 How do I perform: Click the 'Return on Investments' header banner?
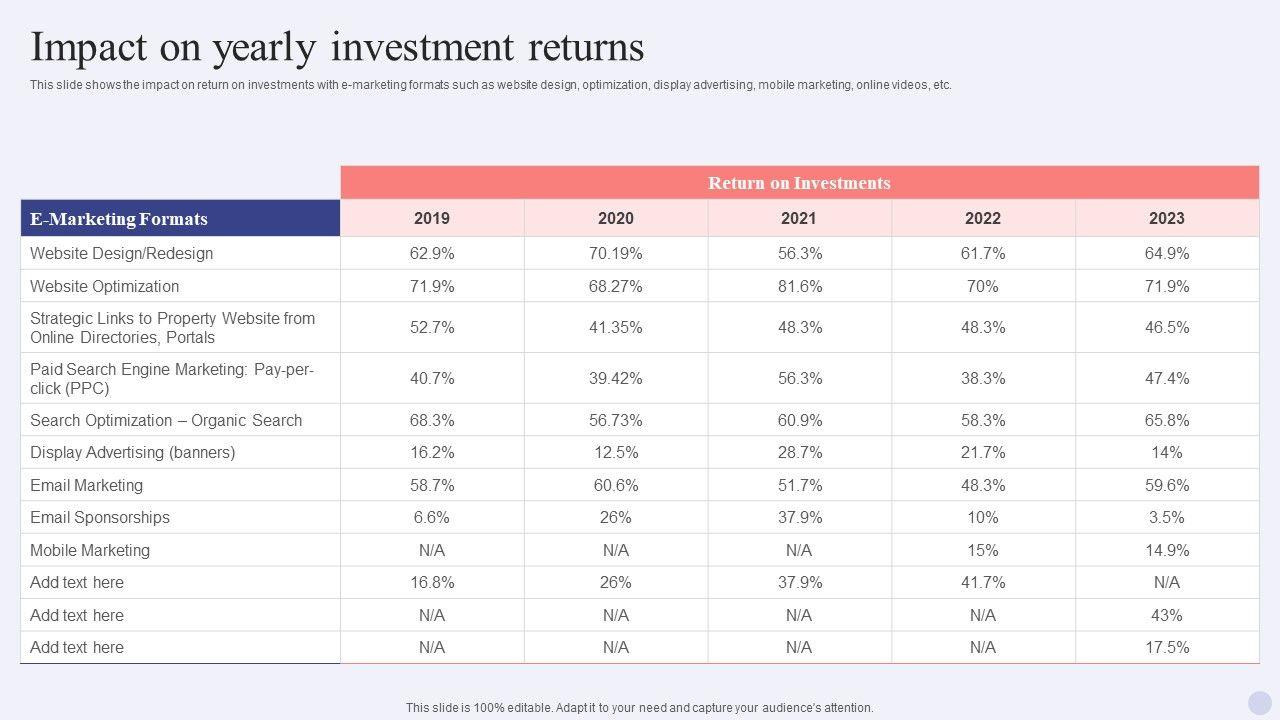tap(799, 183)
